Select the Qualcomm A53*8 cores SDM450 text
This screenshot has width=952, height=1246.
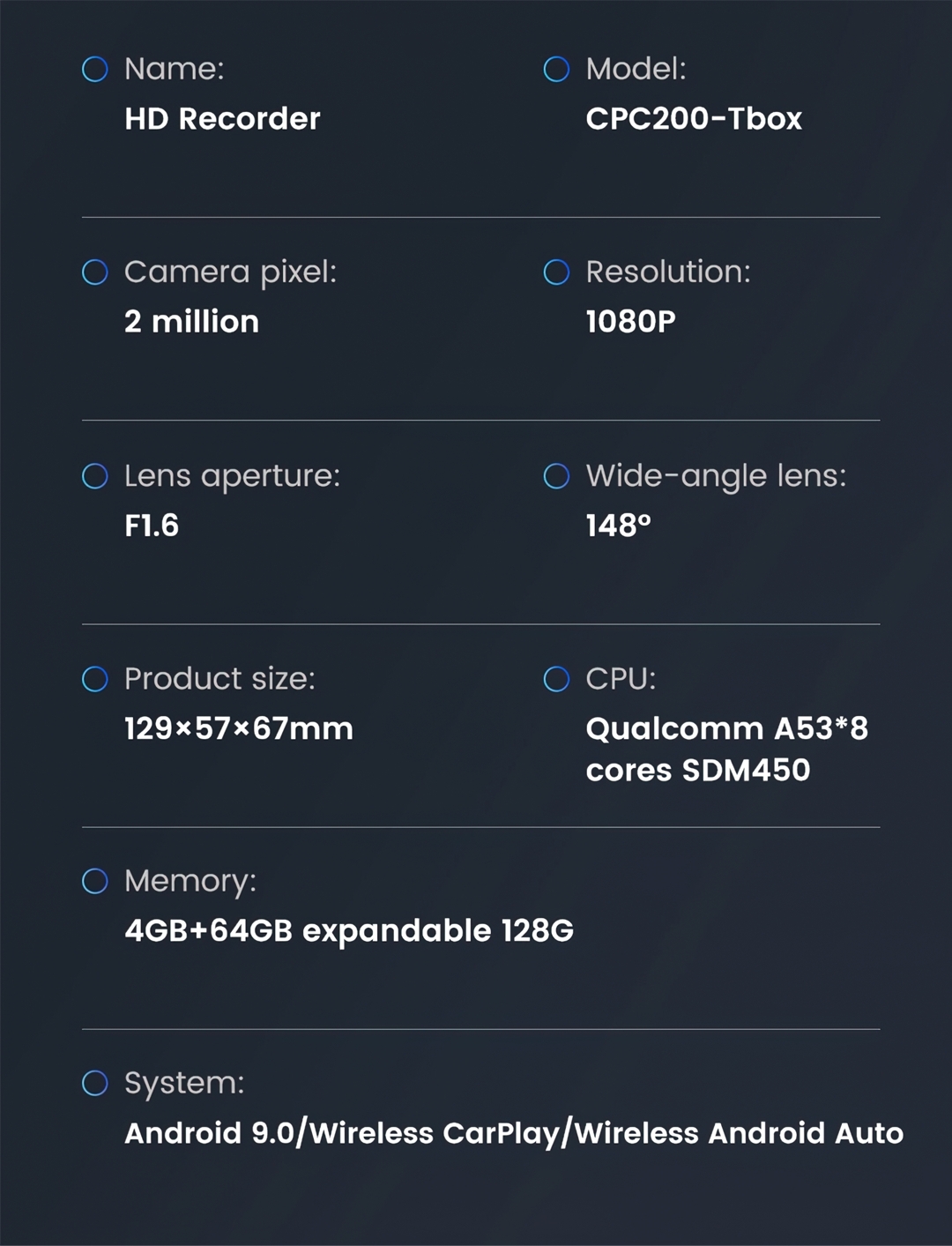click(x=726, y=750)
